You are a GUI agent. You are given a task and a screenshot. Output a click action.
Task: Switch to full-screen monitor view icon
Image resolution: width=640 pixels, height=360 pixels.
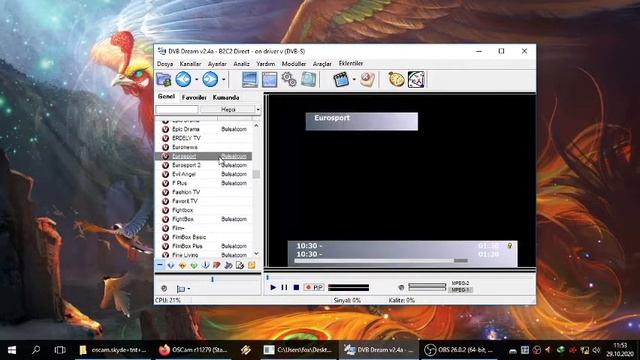coord(250,79)
